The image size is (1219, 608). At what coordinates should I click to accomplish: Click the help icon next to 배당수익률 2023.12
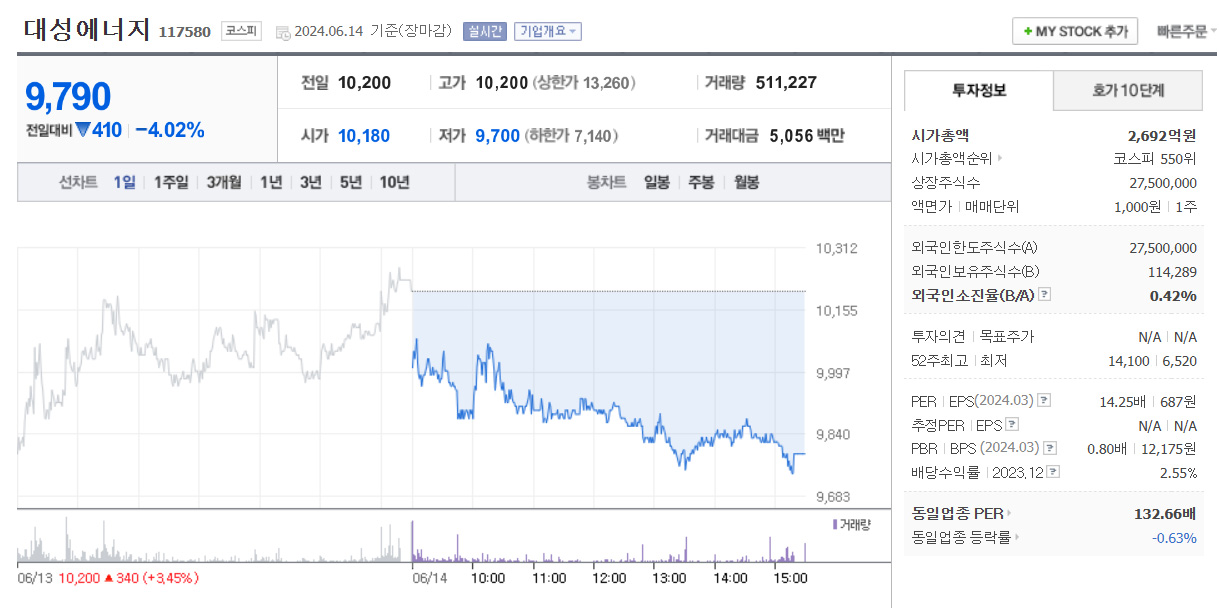click(x=1053, y=472)
